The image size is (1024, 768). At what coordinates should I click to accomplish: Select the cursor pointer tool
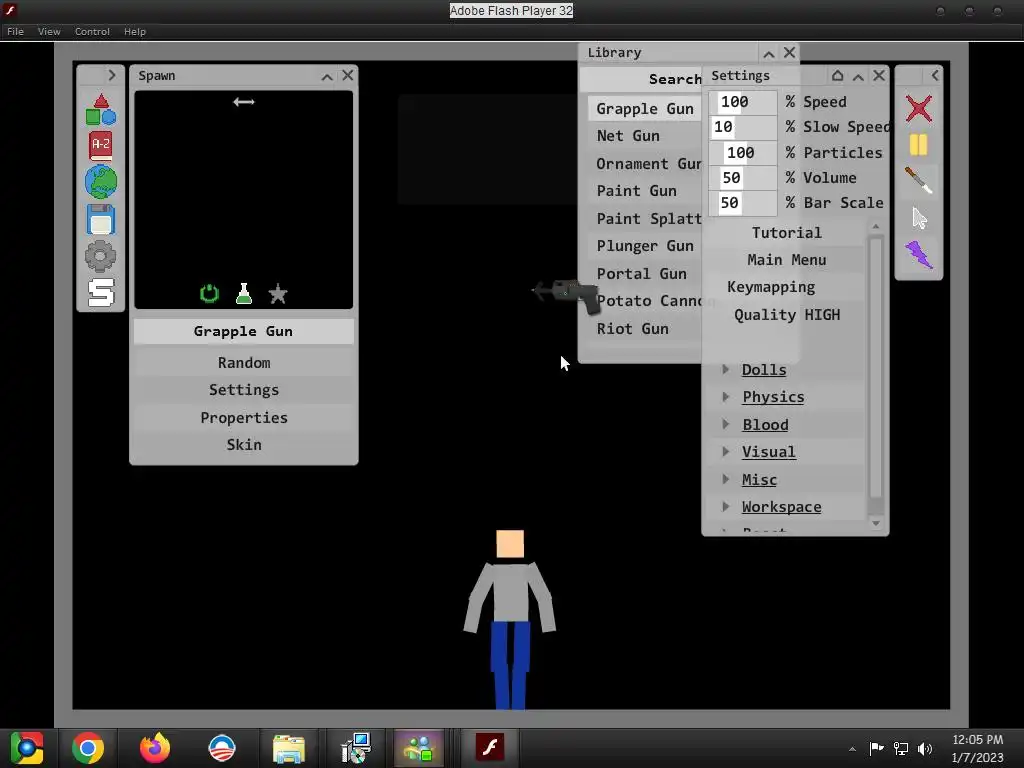pos(919,218)
